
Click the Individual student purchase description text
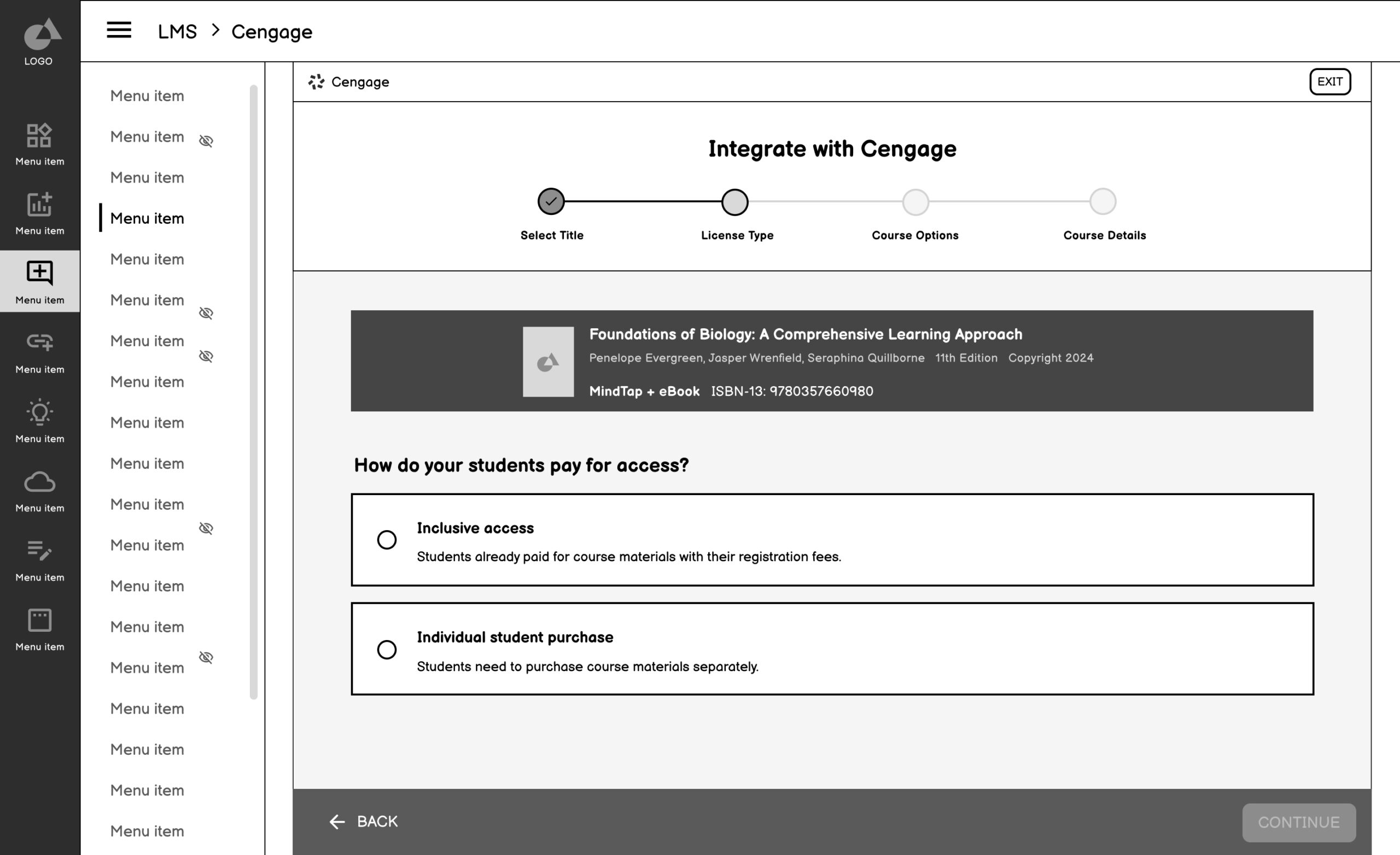coord(587,666)
